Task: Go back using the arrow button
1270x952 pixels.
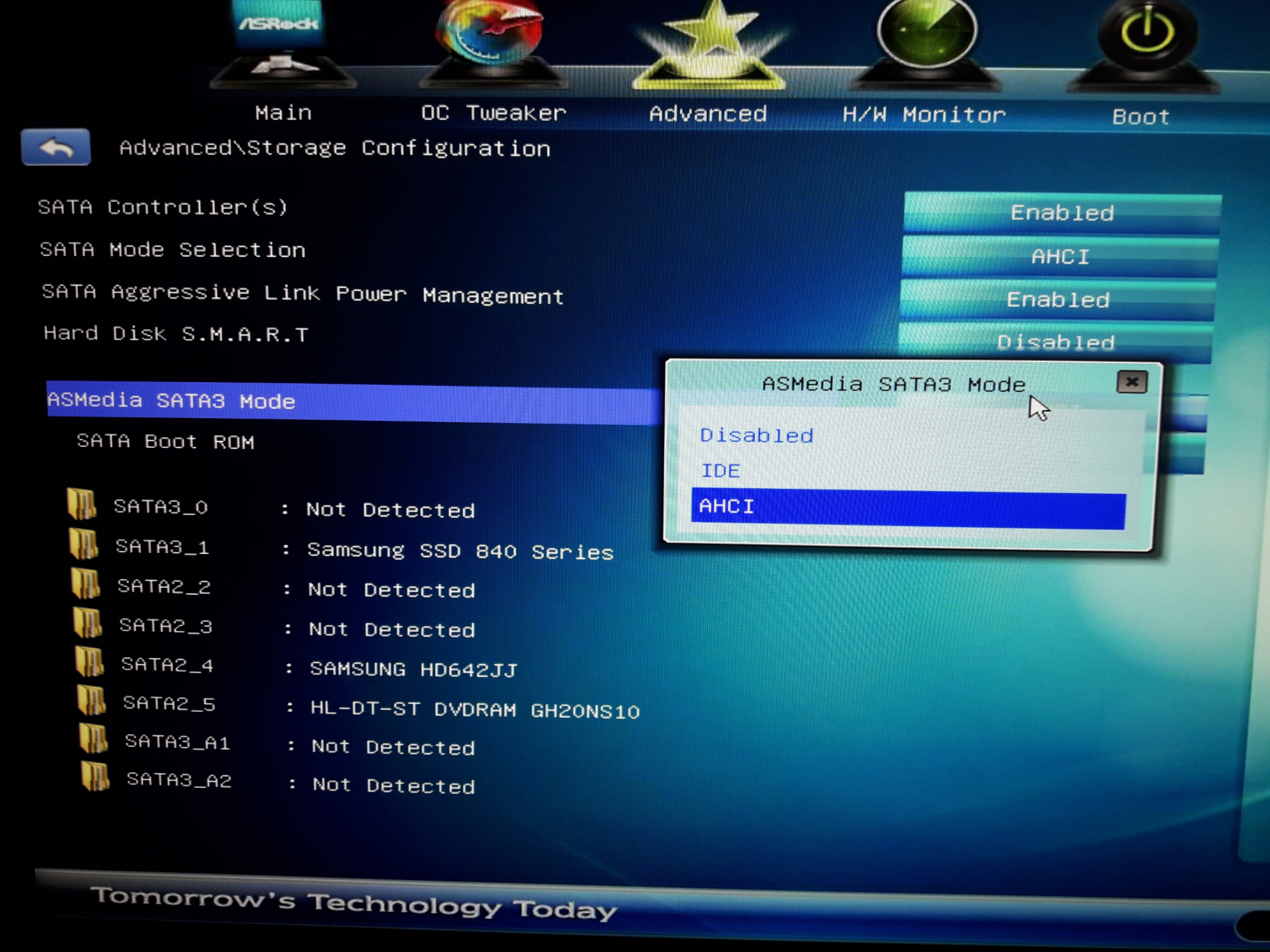Action: tap(56, 147)
